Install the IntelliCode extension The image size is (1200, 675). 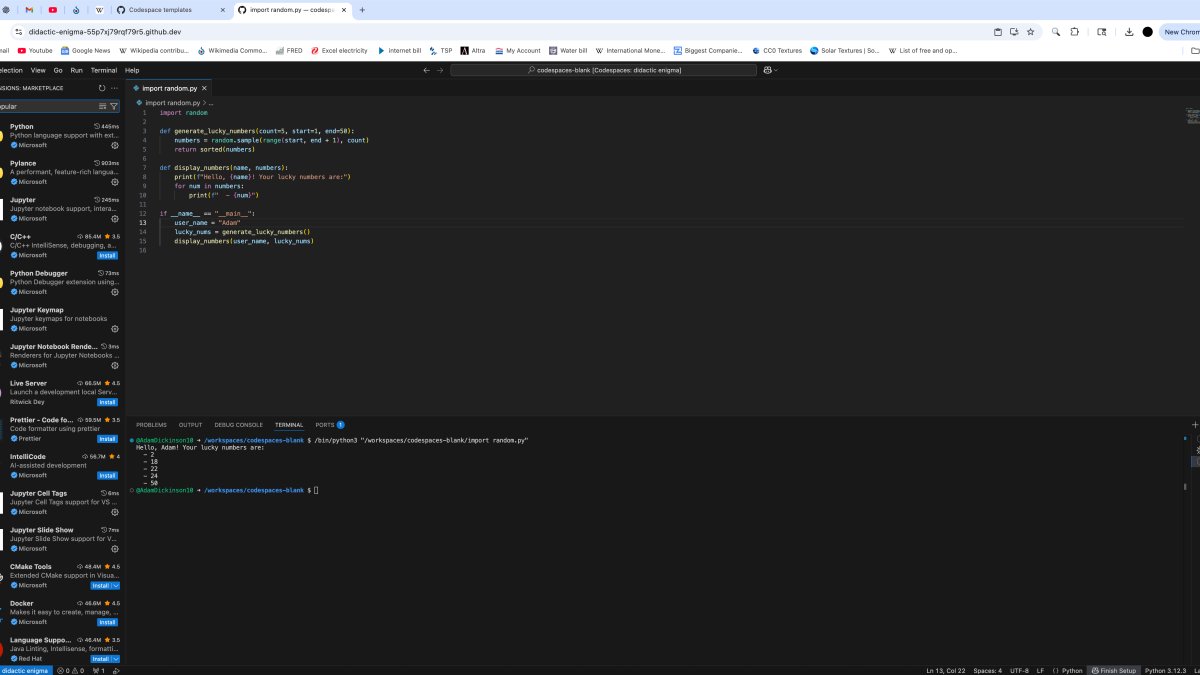coord(107,475)
